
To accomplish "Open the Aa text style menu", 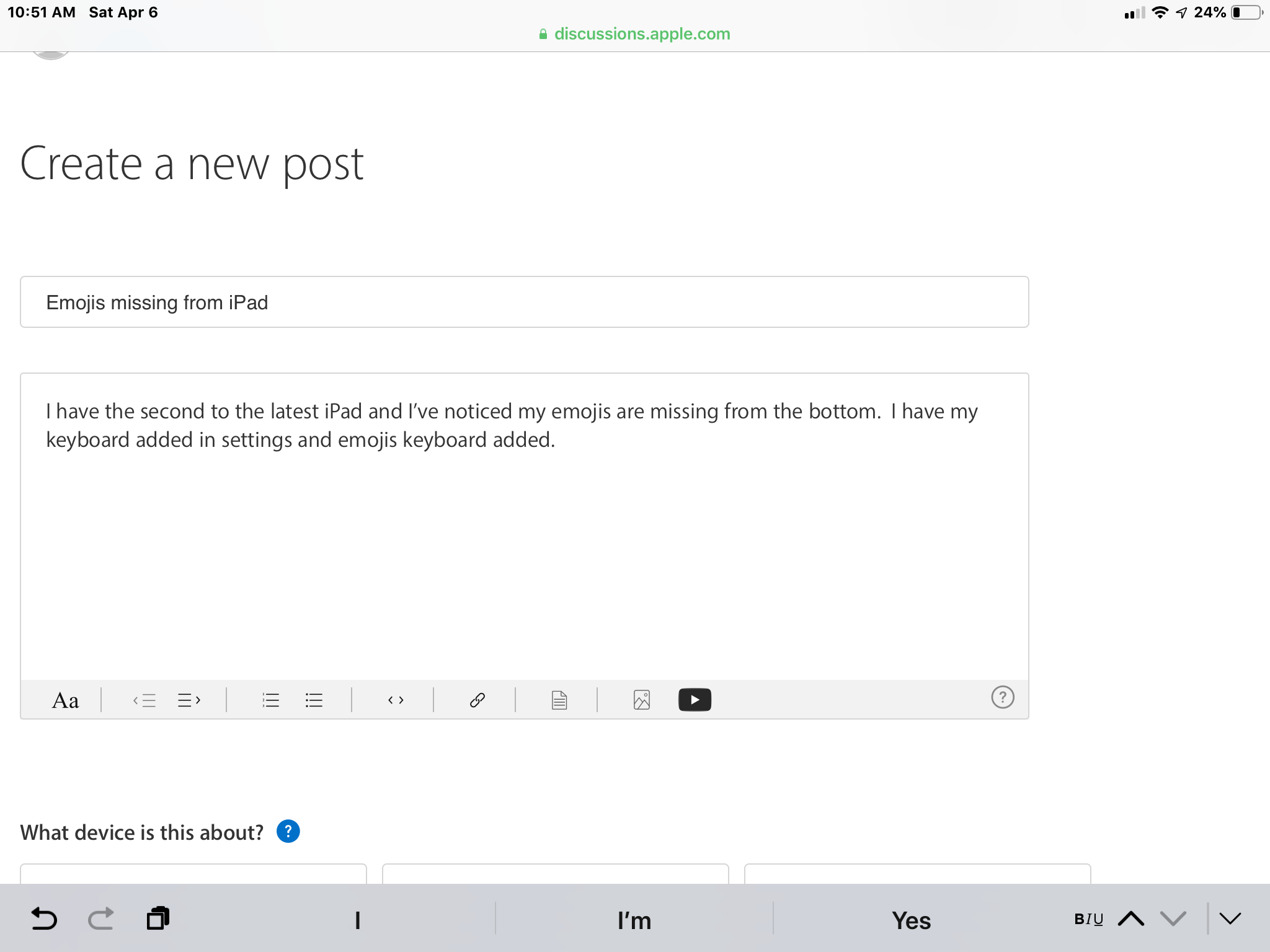I will point(65,700).
